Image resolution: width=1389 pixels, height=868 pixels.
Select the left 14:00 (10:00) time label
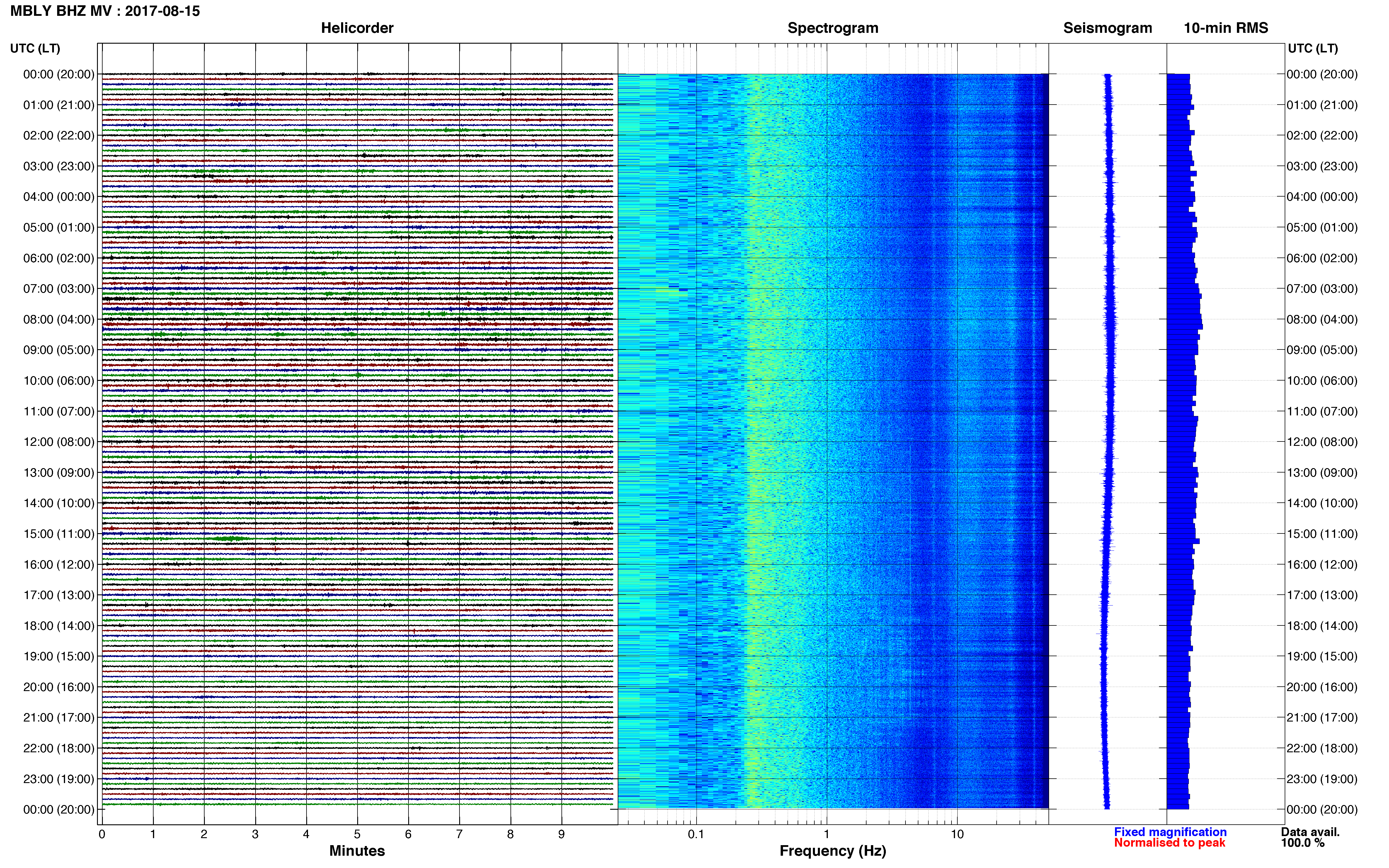(59, 503)
